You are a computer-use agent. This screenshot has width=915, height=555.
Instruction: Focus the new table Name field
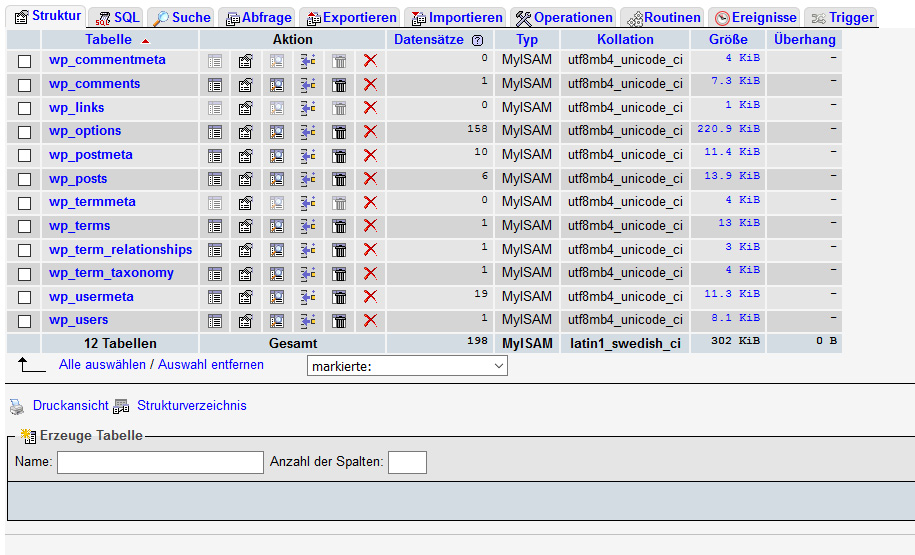coord(160,462)
